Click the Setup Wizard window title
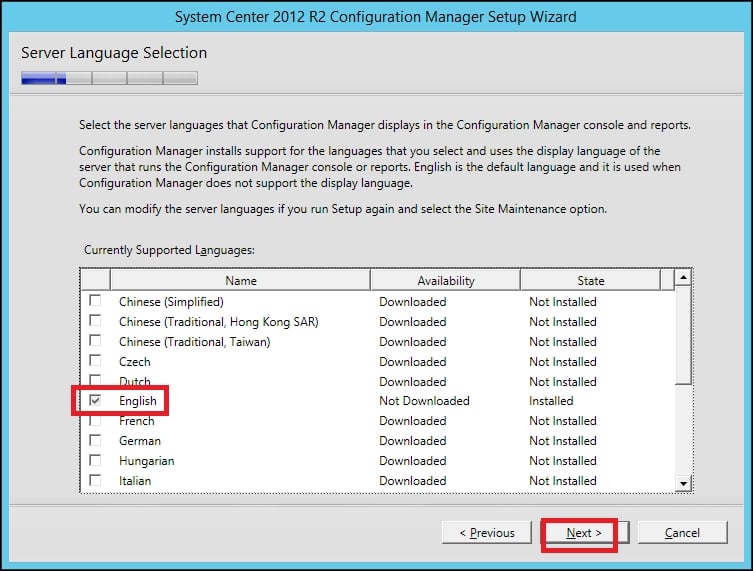 coord(376,17)
